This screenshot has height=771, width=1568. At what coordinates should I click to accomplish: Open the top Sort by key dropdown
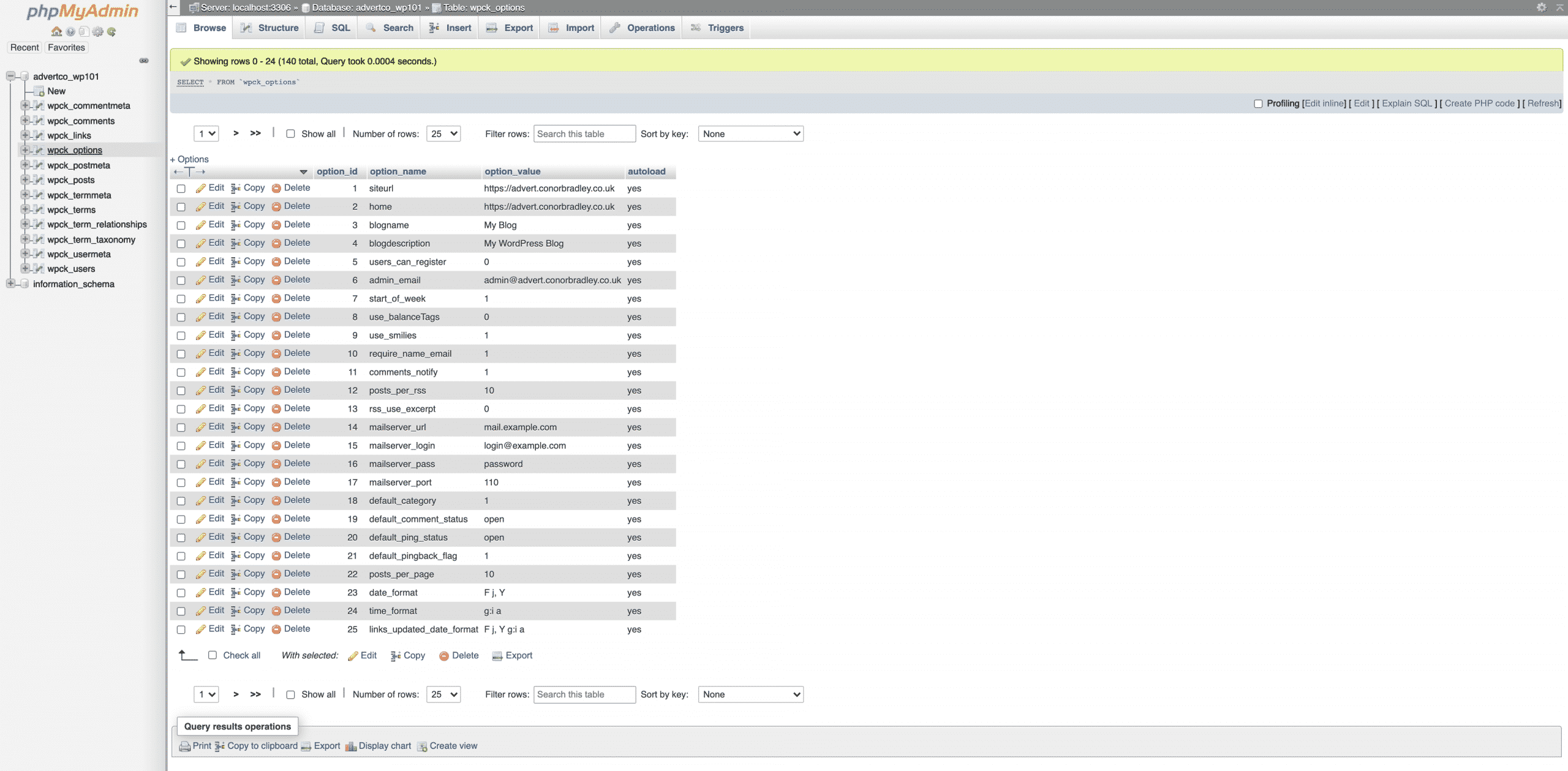click(x=751, y=134)
